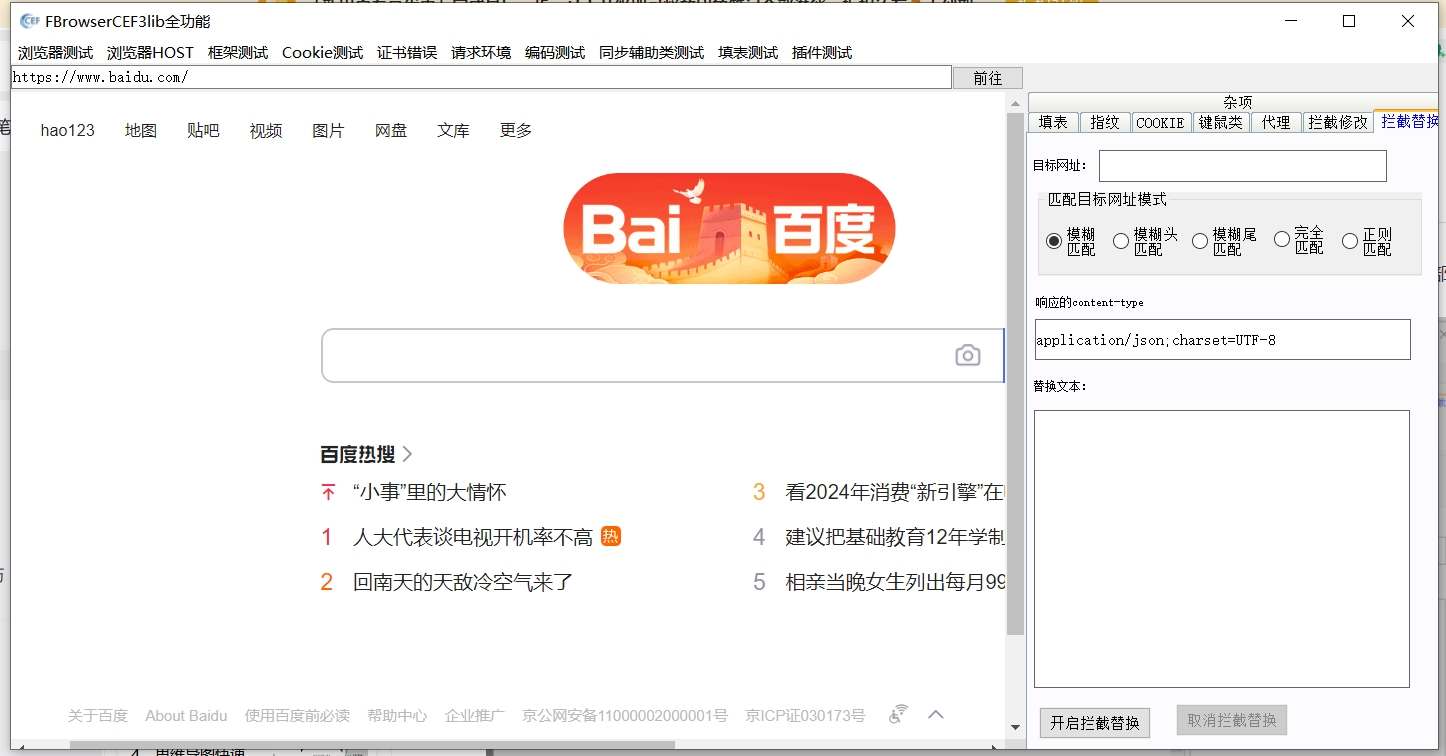The width and height of the screenshot is (1446, 756).
Task: Switch to the 填表 tab
Action: click(1053, 122)
